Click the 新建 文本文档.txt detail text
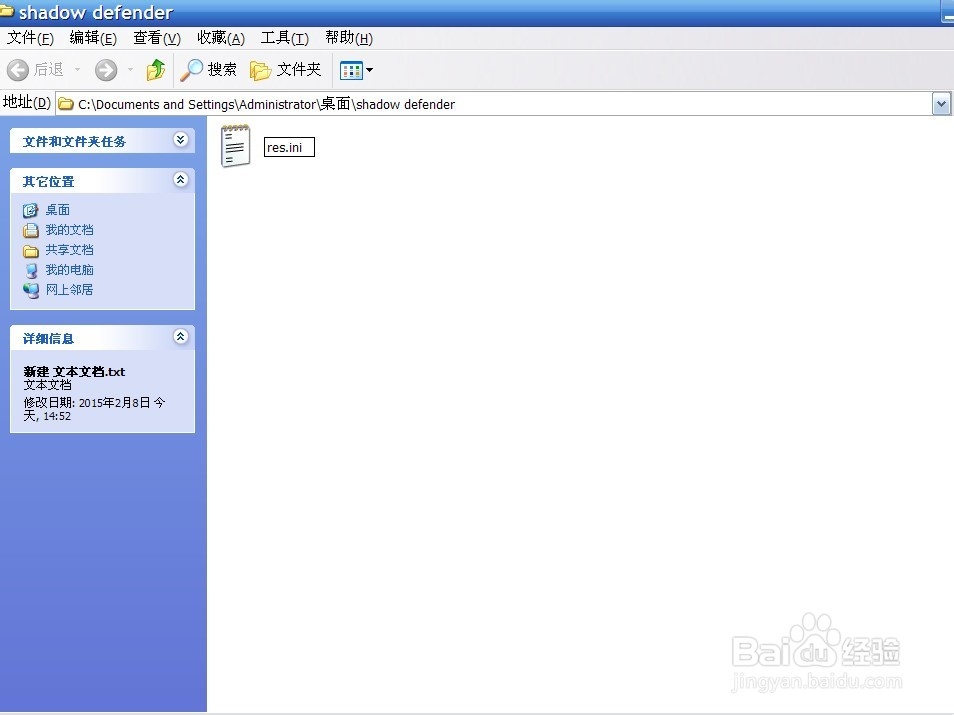Image resolution: width=954 pixels, height=715 pixels. point(74,372)
